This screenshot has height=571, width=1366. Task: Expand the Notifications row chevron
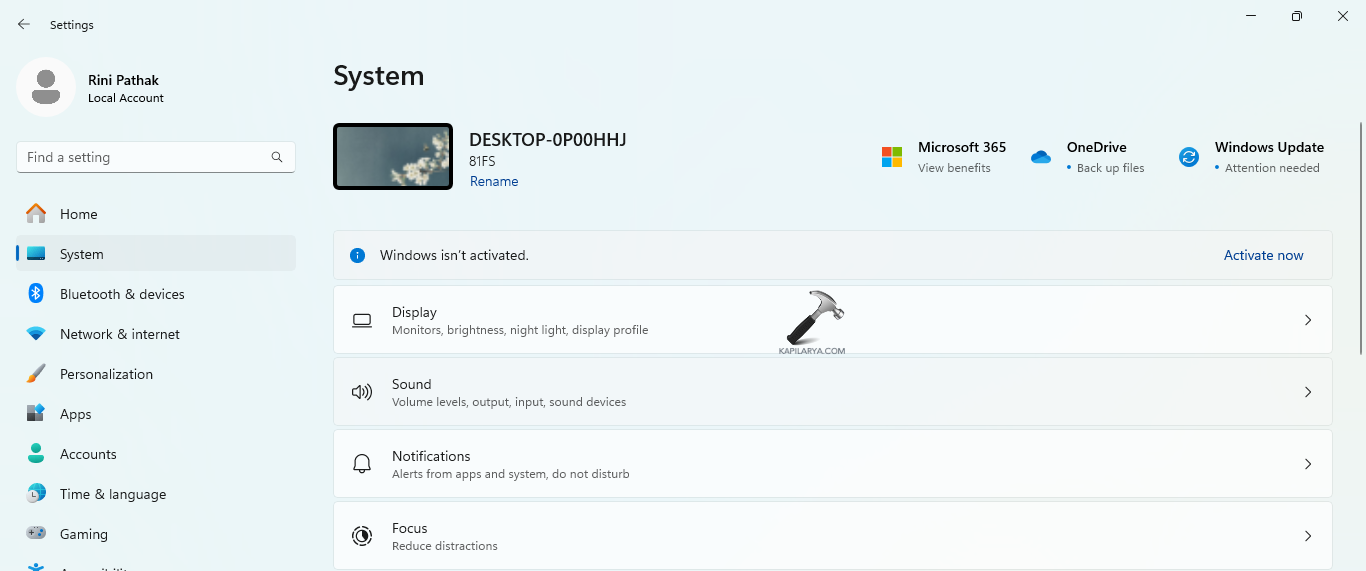1307,464
